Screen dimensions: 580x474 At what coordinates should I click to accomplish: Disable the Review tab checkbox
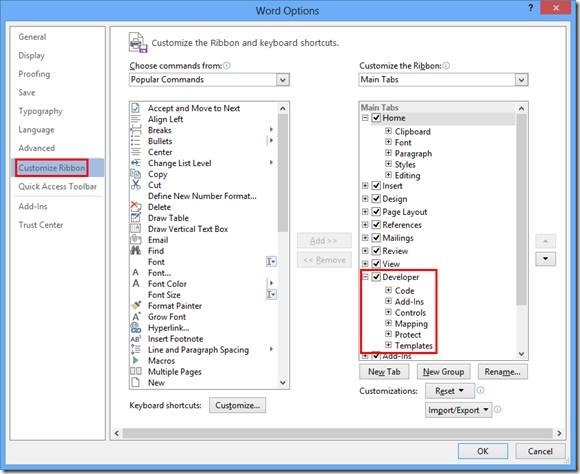(376, 251)
